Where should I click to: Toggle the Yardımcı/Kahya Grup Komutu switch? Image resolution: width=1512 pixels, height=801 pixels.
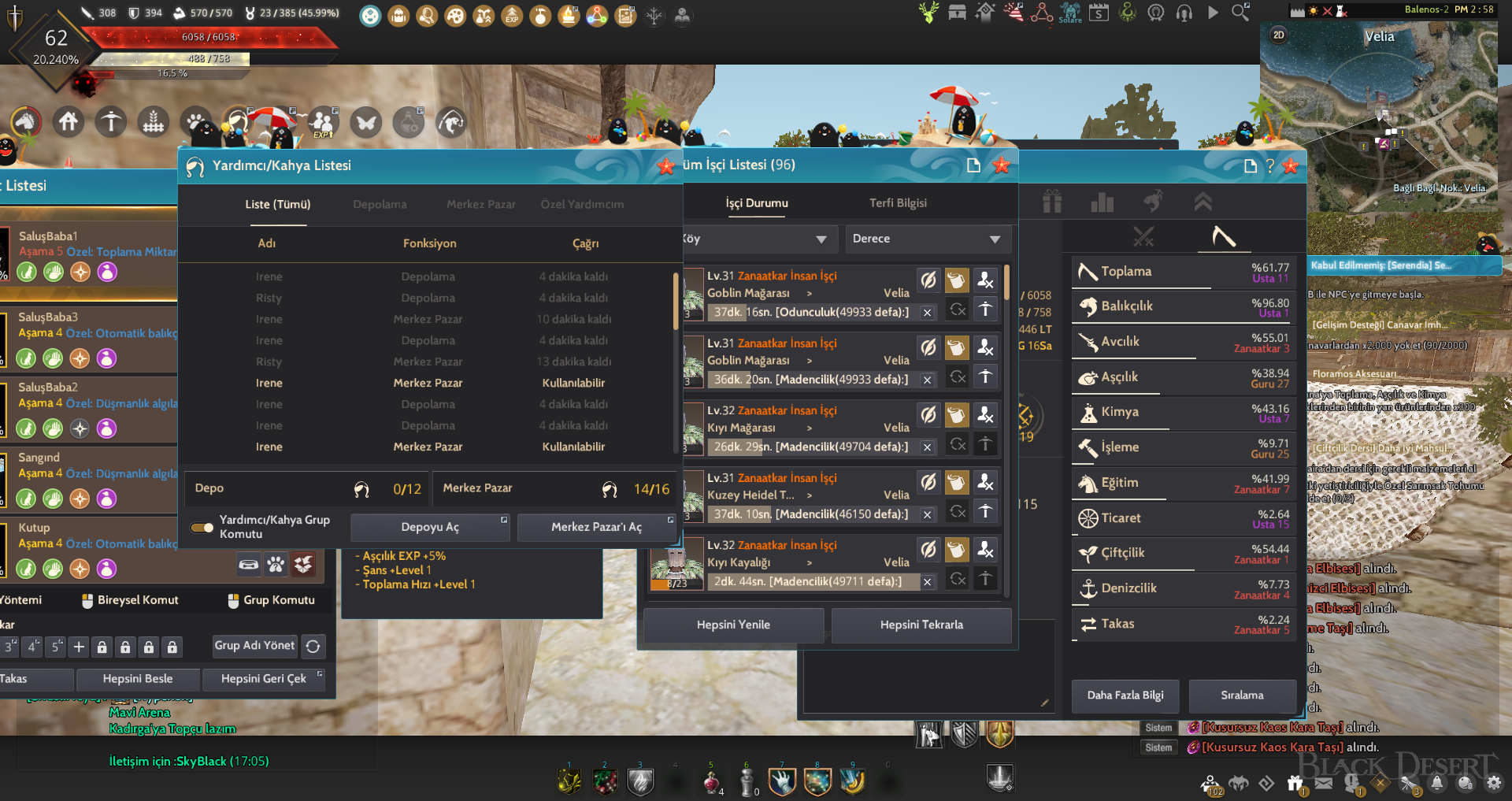pos(202,527)
